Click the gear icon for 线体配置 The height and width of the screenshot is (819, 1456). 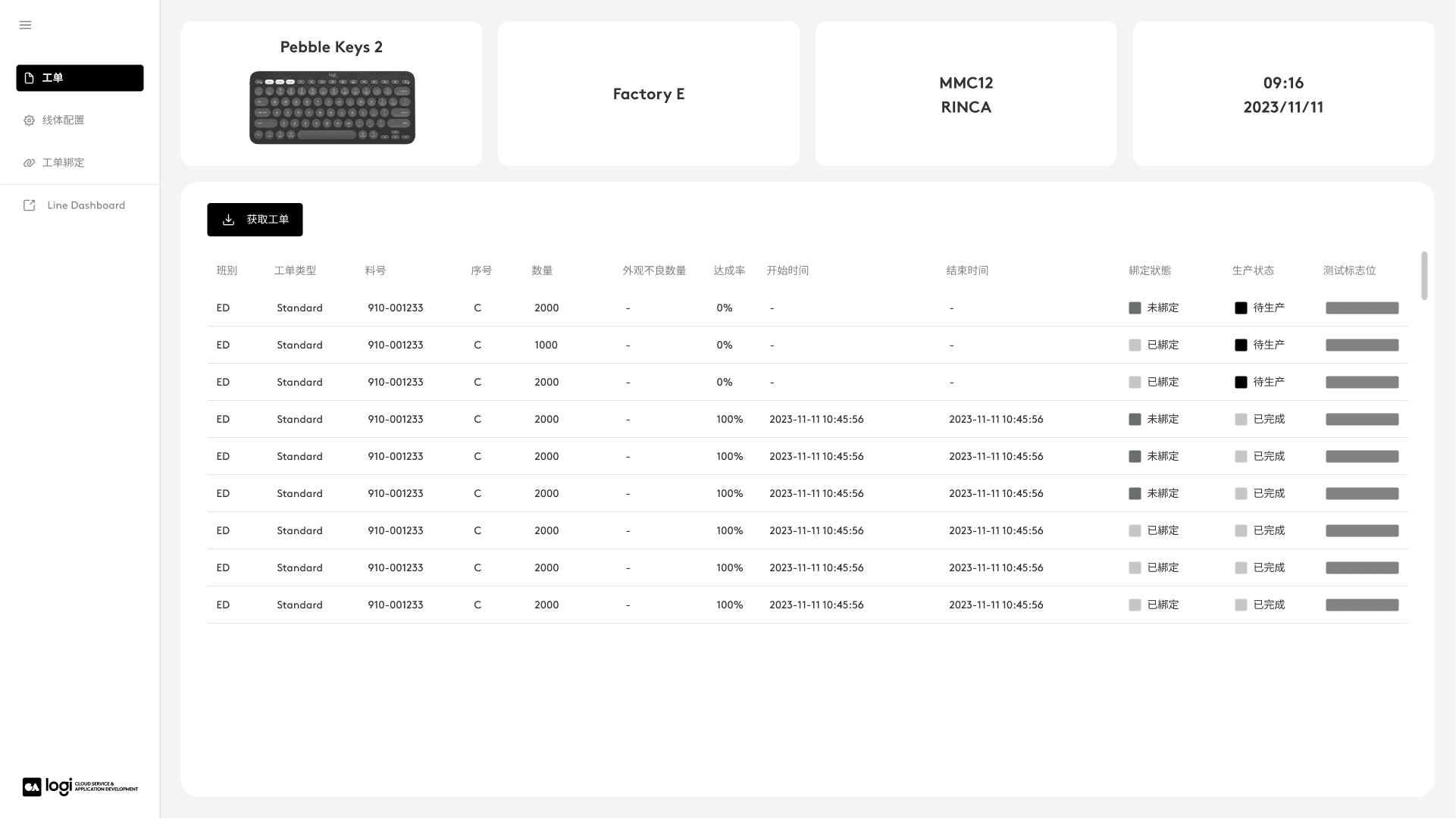pyautogui.click(x=29, y=120)
